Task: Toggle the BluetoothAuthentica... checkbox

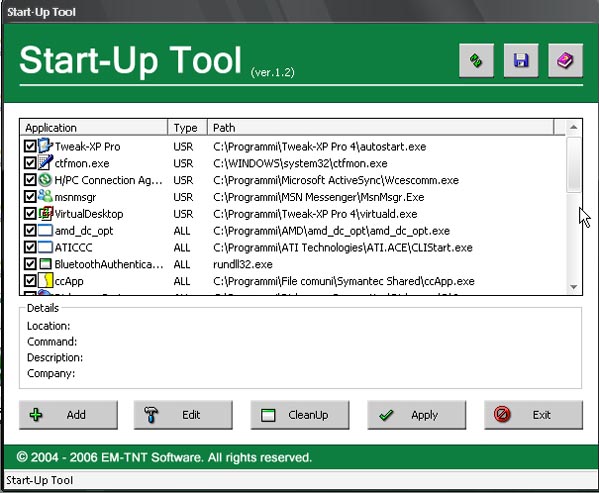Action: click(x=30, y=264)
